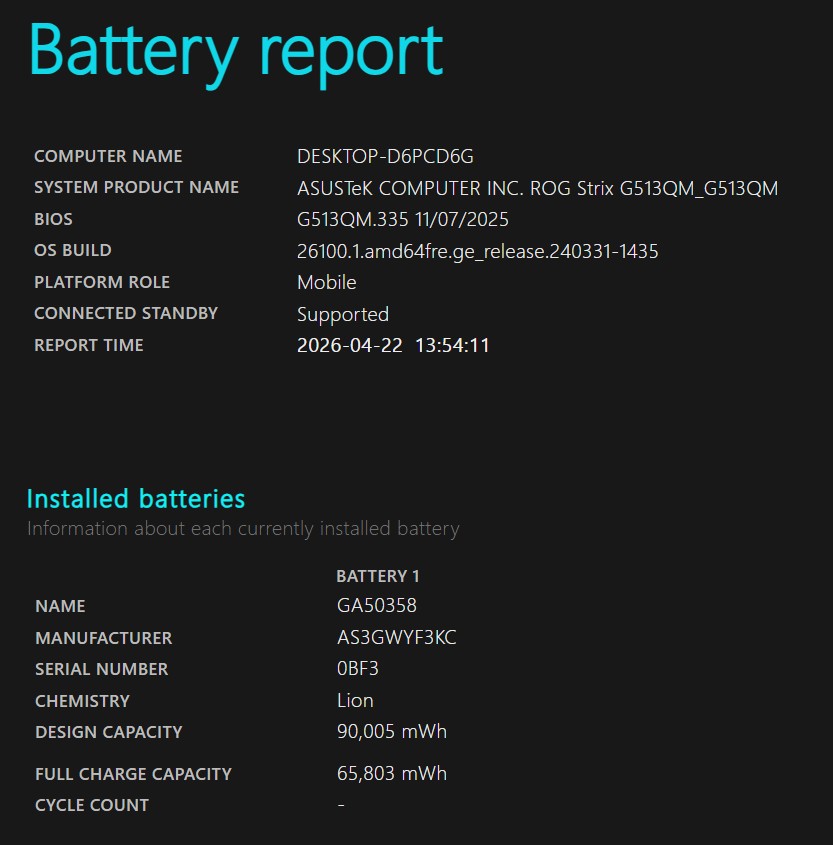Click the battery name value GA50358
Screen dimensions: 833x845
coord(377,606)
